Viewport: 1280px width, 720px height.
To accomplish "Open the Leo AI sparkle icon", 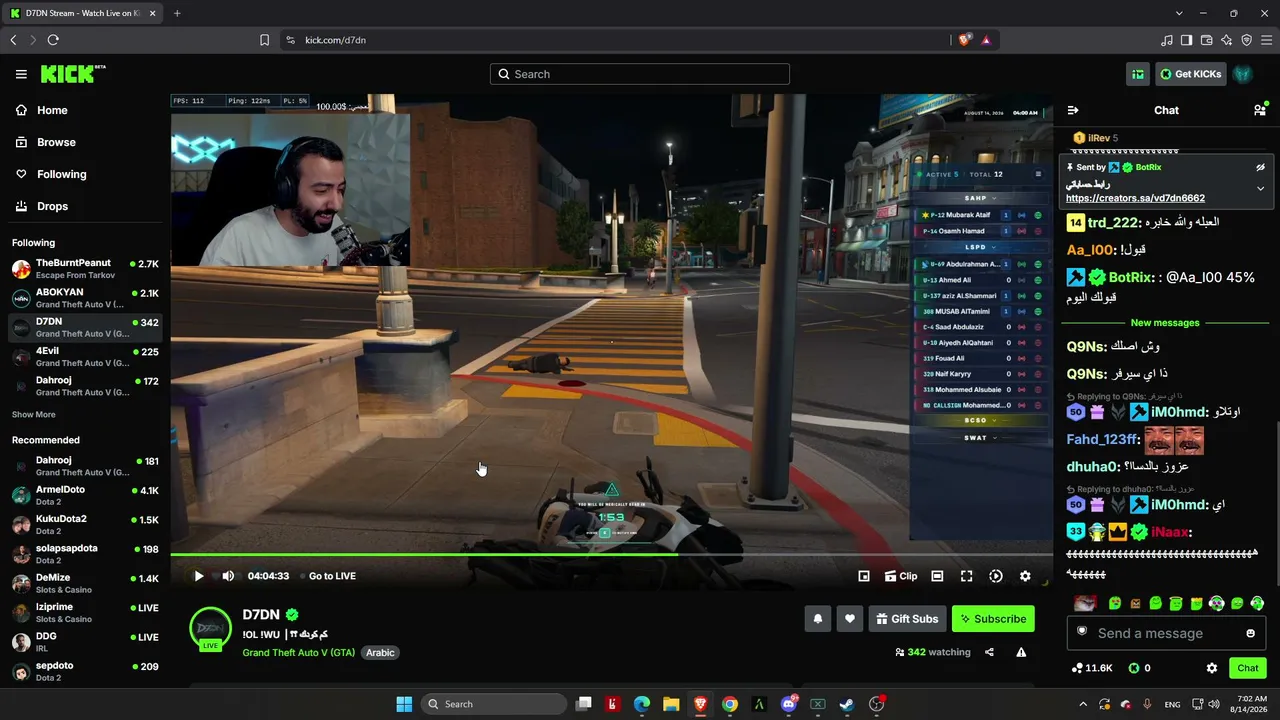I will (1226, 40).
